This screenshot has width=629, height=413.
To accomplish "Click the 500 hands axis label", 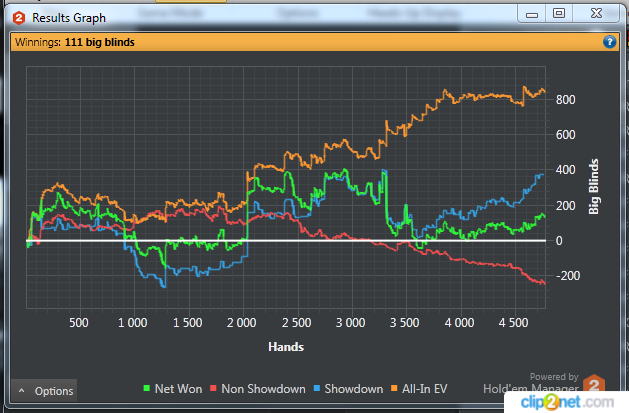I will 79,323.
